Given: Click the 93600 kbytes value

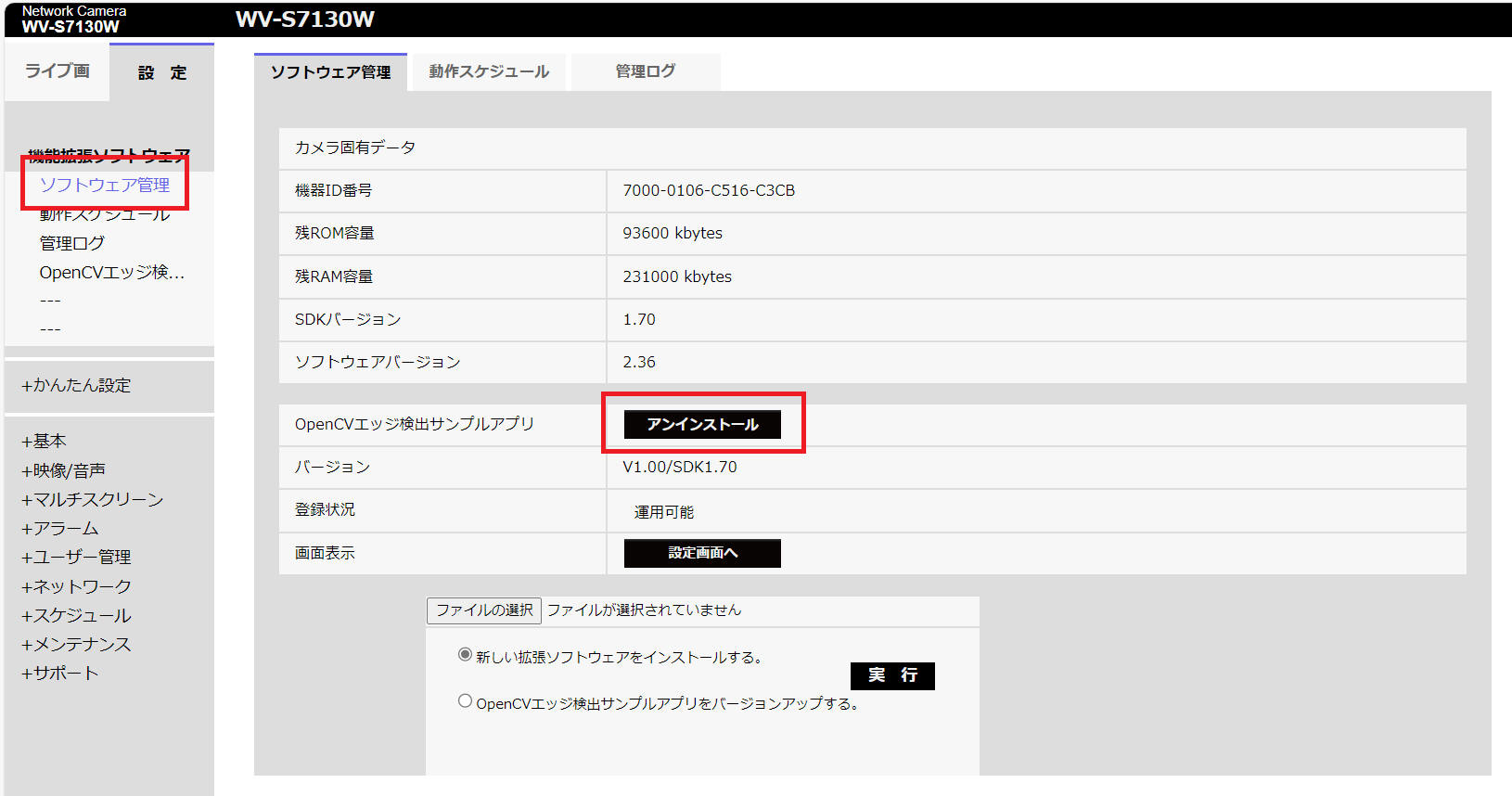Looking at the screenshot, I should [673, 233].
